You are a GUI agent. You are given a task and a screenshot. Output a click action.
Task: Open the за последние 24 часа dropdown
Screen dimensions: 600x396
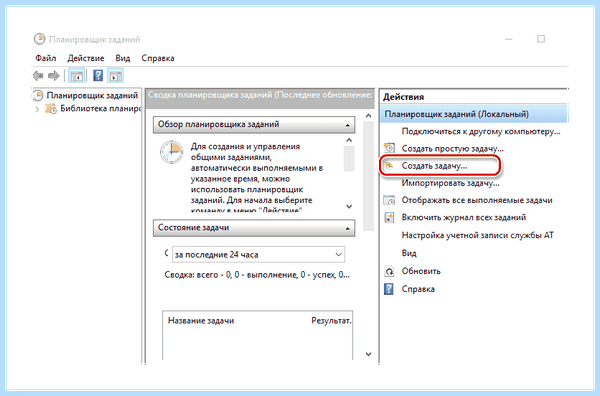(x=258, y=254)
